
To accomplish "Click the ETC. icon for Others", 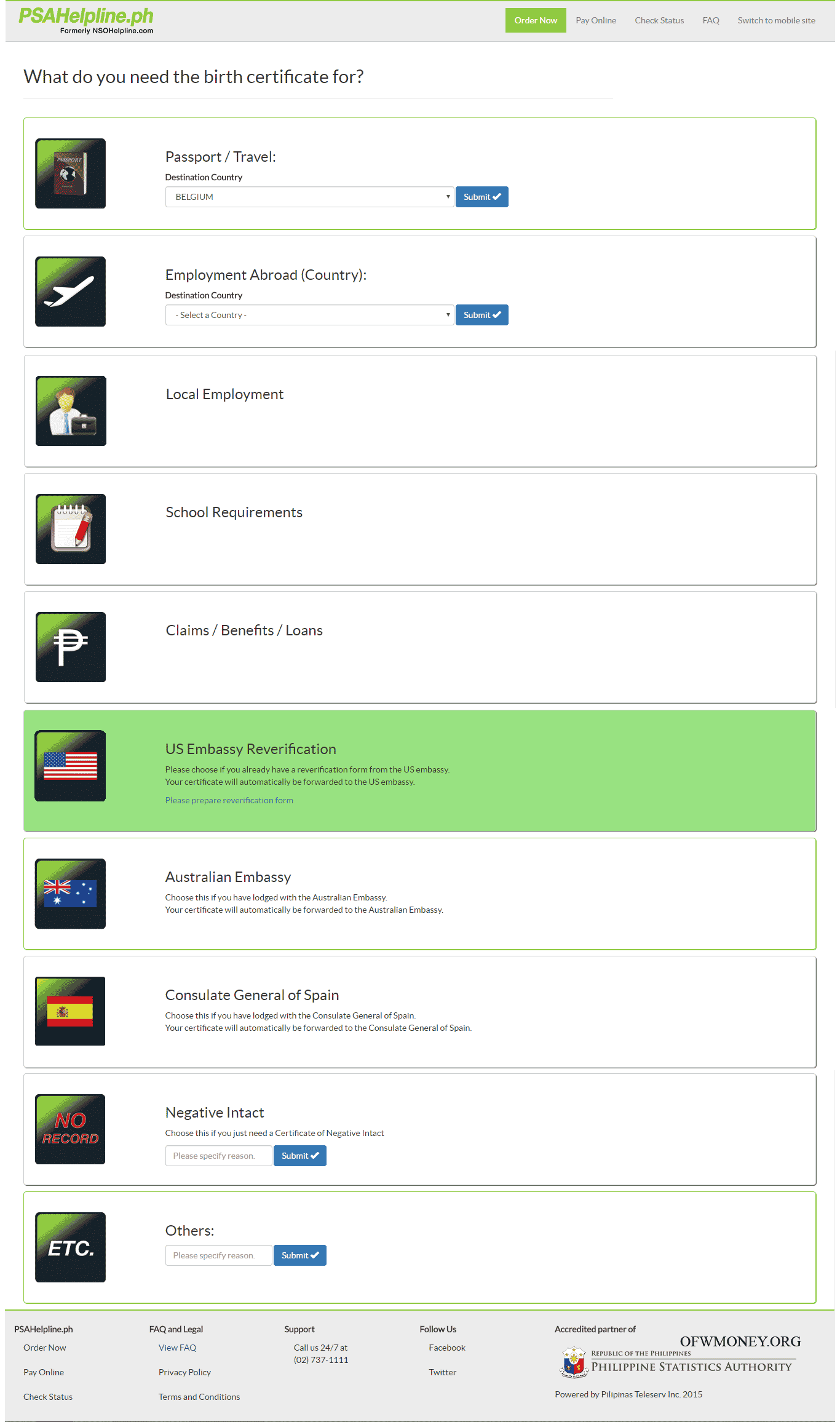I will pyautogui.click(x=70, y=1247).
